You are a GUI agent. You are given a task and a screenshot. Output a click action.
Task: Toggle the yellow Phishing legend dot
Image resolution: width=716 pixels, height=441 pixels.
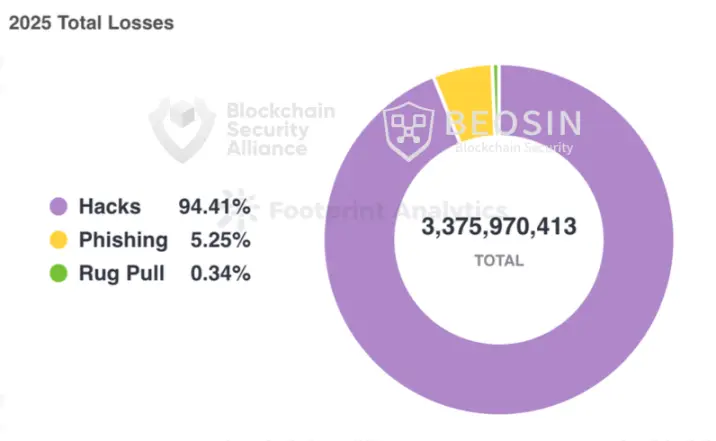click(x=59, y=240)
